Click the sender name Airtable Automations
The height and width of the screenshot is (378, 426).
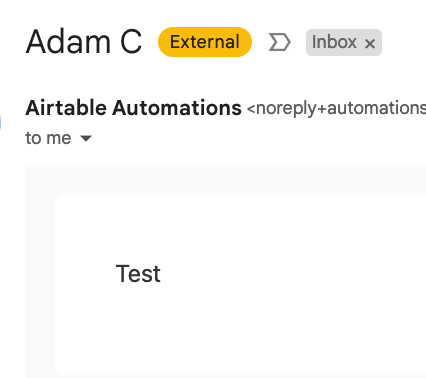(x=133, y=108)
